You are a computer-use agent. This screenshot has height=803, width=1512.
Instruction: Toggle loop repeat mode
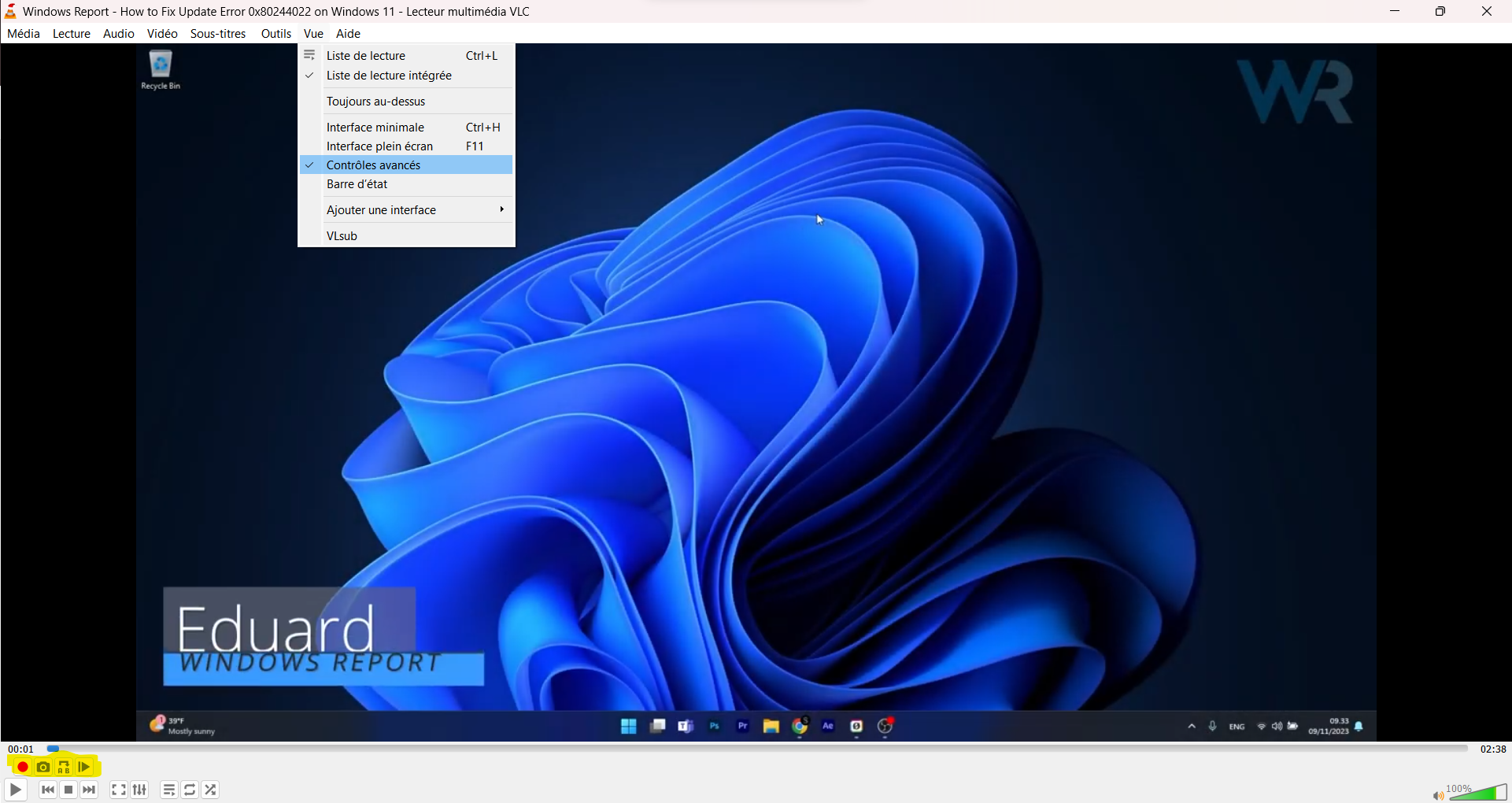190,790
